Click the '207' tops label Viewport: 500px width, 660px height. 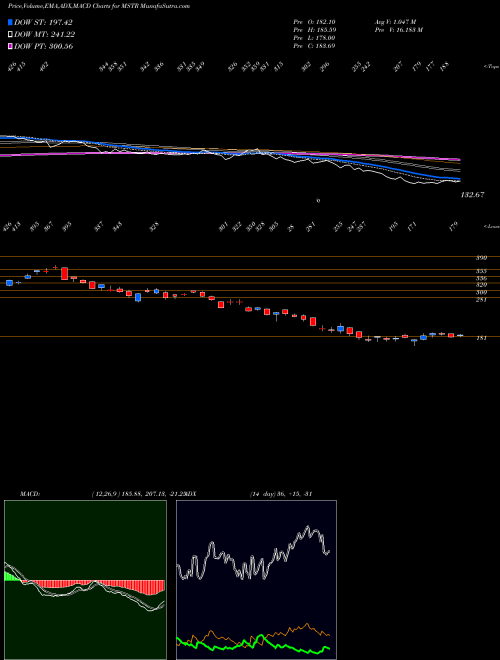tap(398, 66)
